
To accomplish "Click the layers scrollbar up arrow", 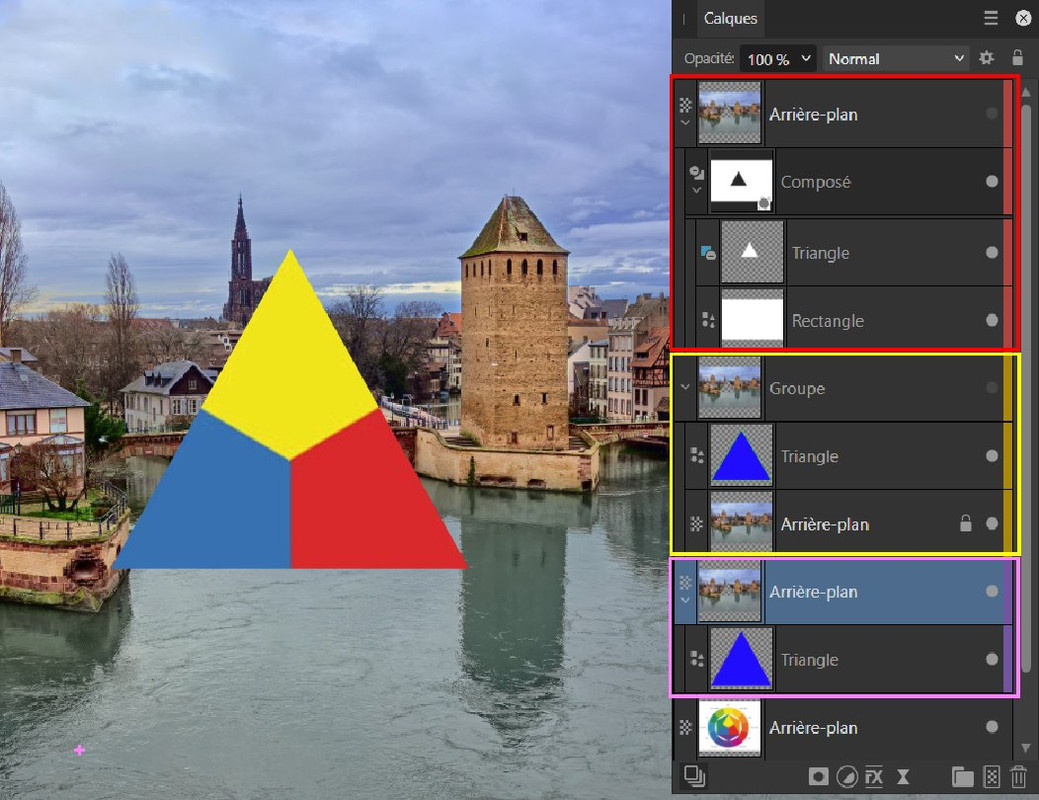I will [1026, 92].
